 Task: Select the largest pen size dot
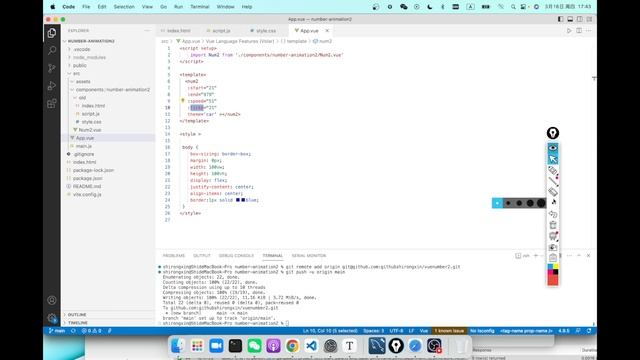coord(541,203)
